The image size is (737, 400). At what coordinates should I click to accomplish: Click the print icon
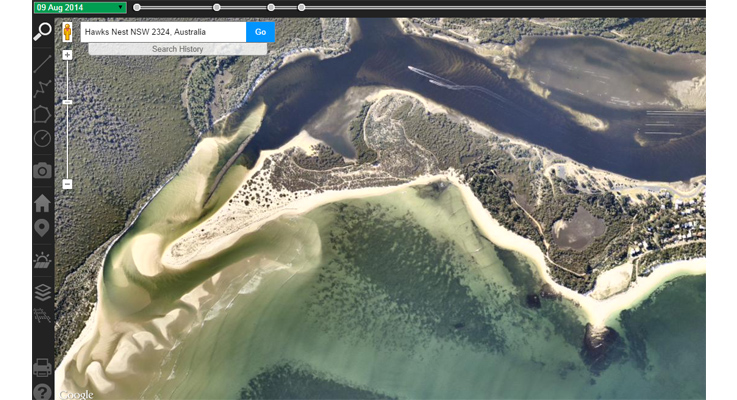[x=42, y=367]
